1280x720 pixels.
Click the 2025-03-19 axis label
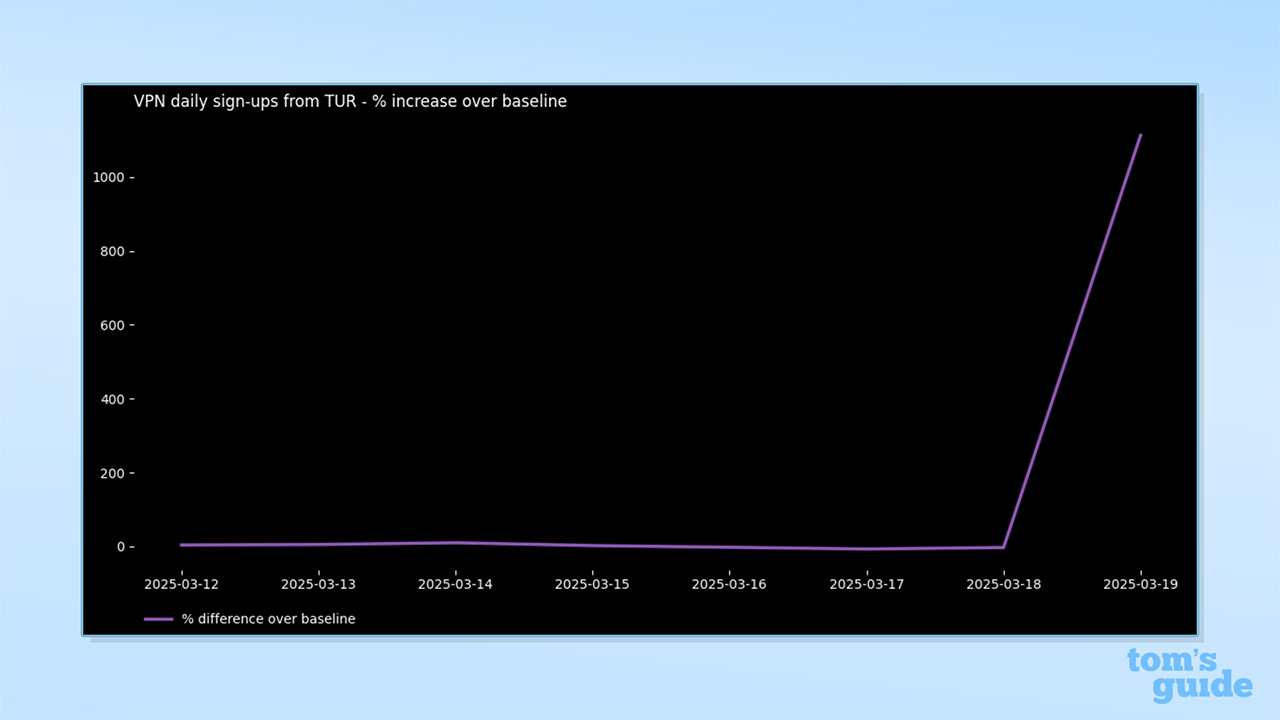coord(1140,584)
